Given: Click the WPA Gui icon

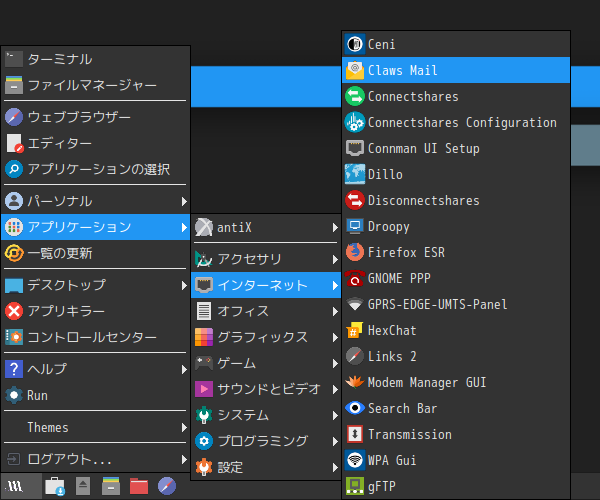Looking at the screenshot, I should [355, 461].
